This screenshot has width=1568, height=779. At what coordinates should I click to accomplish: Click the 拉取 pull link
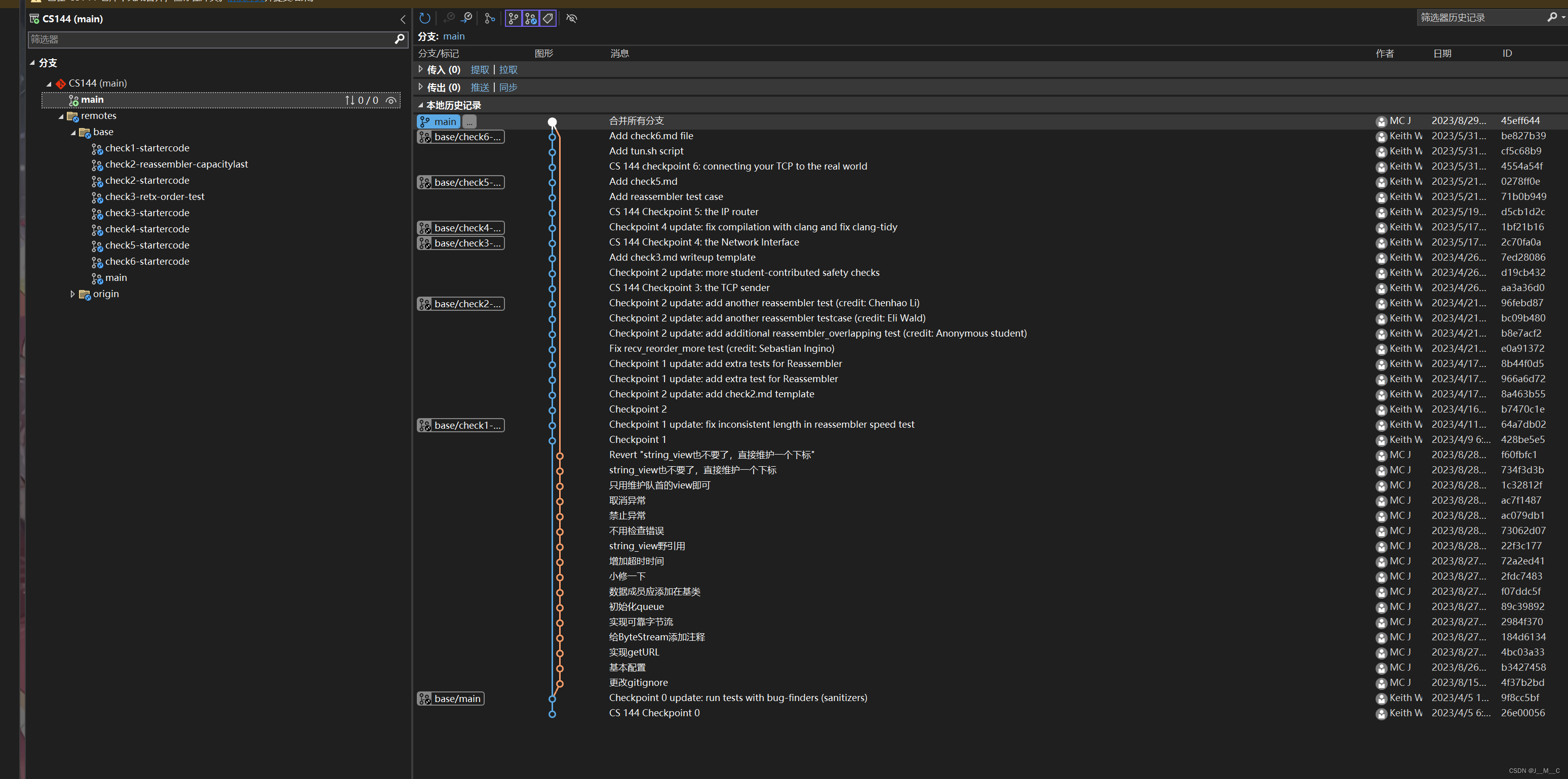[x=507, y=70]
